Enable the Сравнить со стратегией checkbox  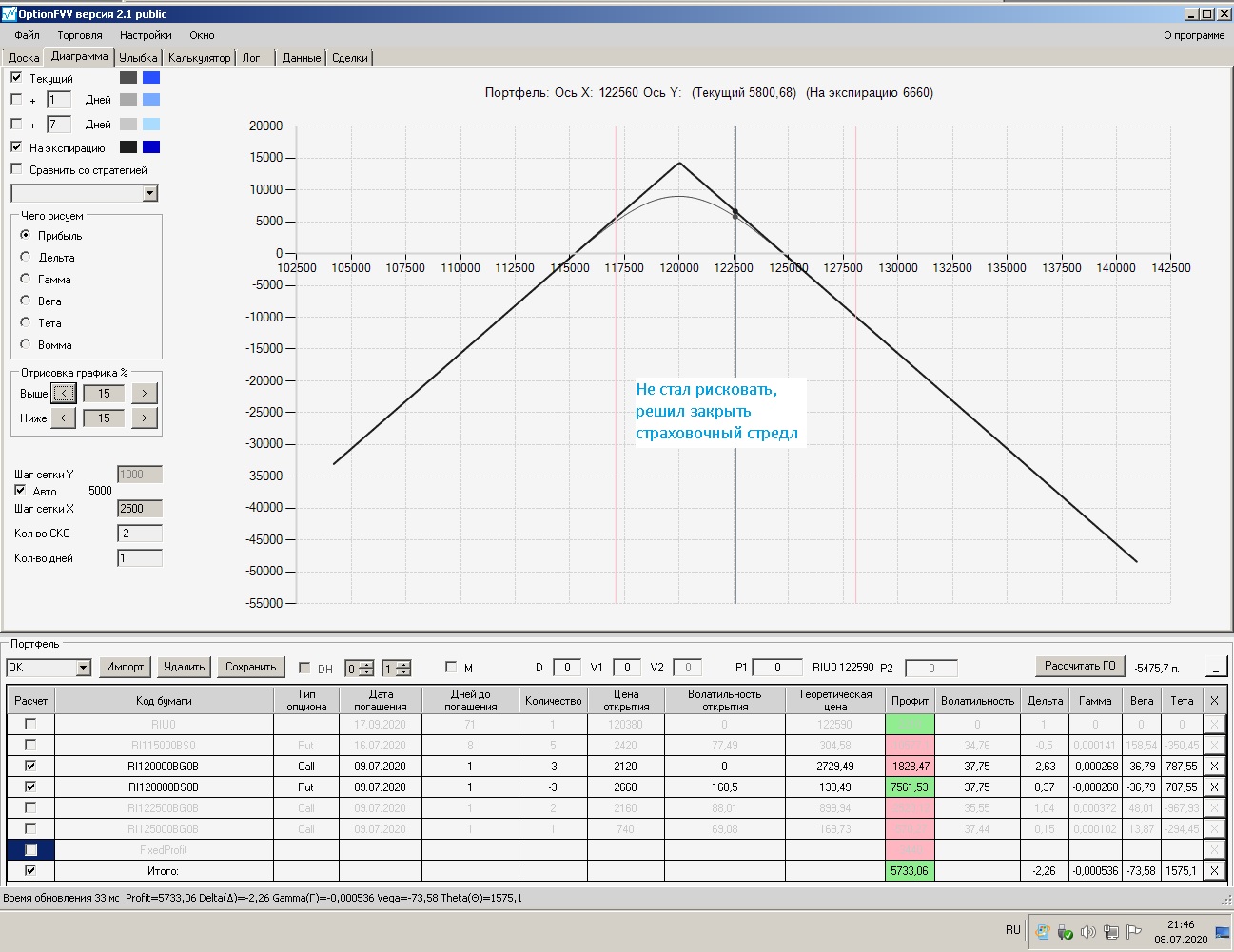(16, 169)
